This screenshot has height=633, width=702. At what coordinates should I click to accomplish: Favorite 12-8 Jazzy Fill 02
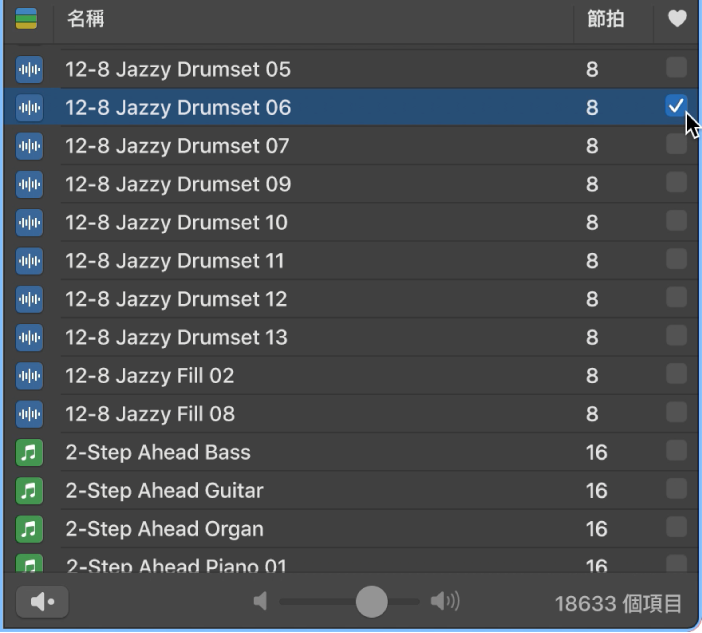(676, 374)
